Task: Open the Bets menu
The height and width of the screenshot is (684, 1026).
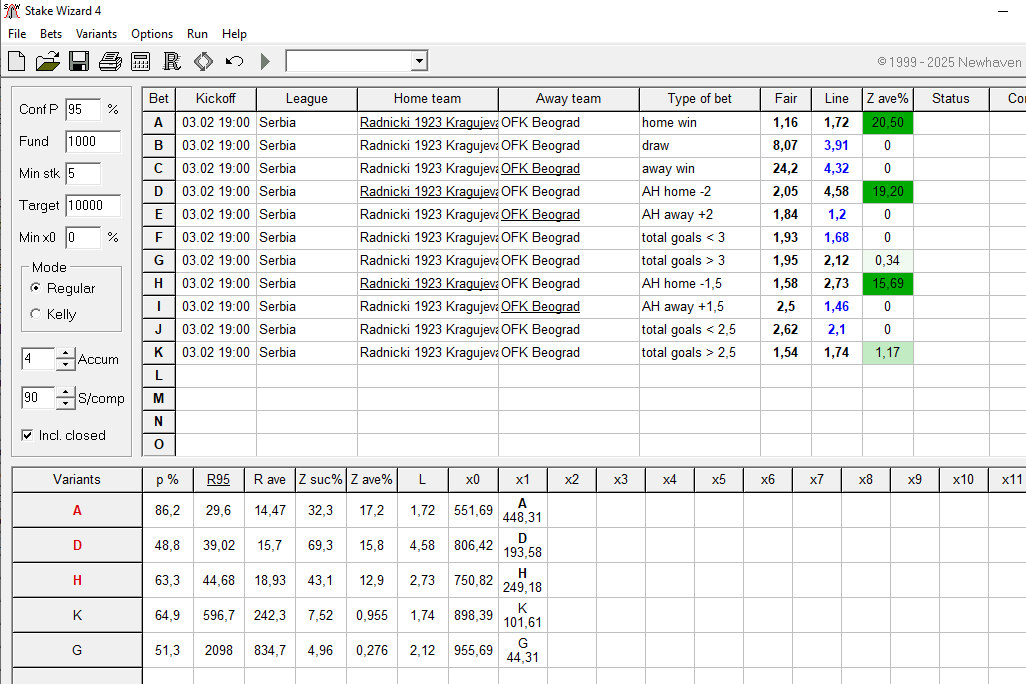Action: tap(51, 34)
